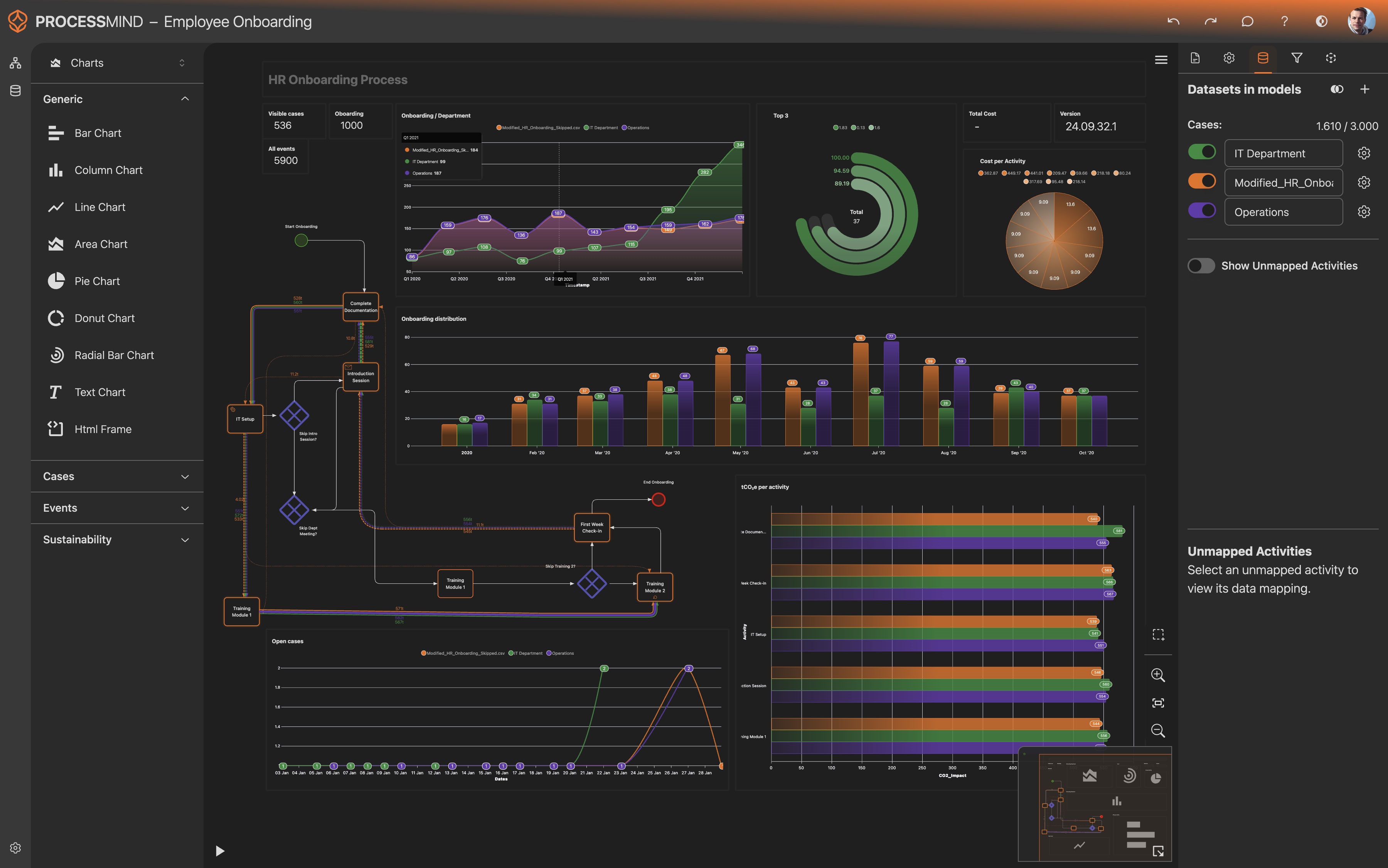The width and height of the screenshot is (1388, 868).
Task: Undo the last action
Action: click(1173, 21)
